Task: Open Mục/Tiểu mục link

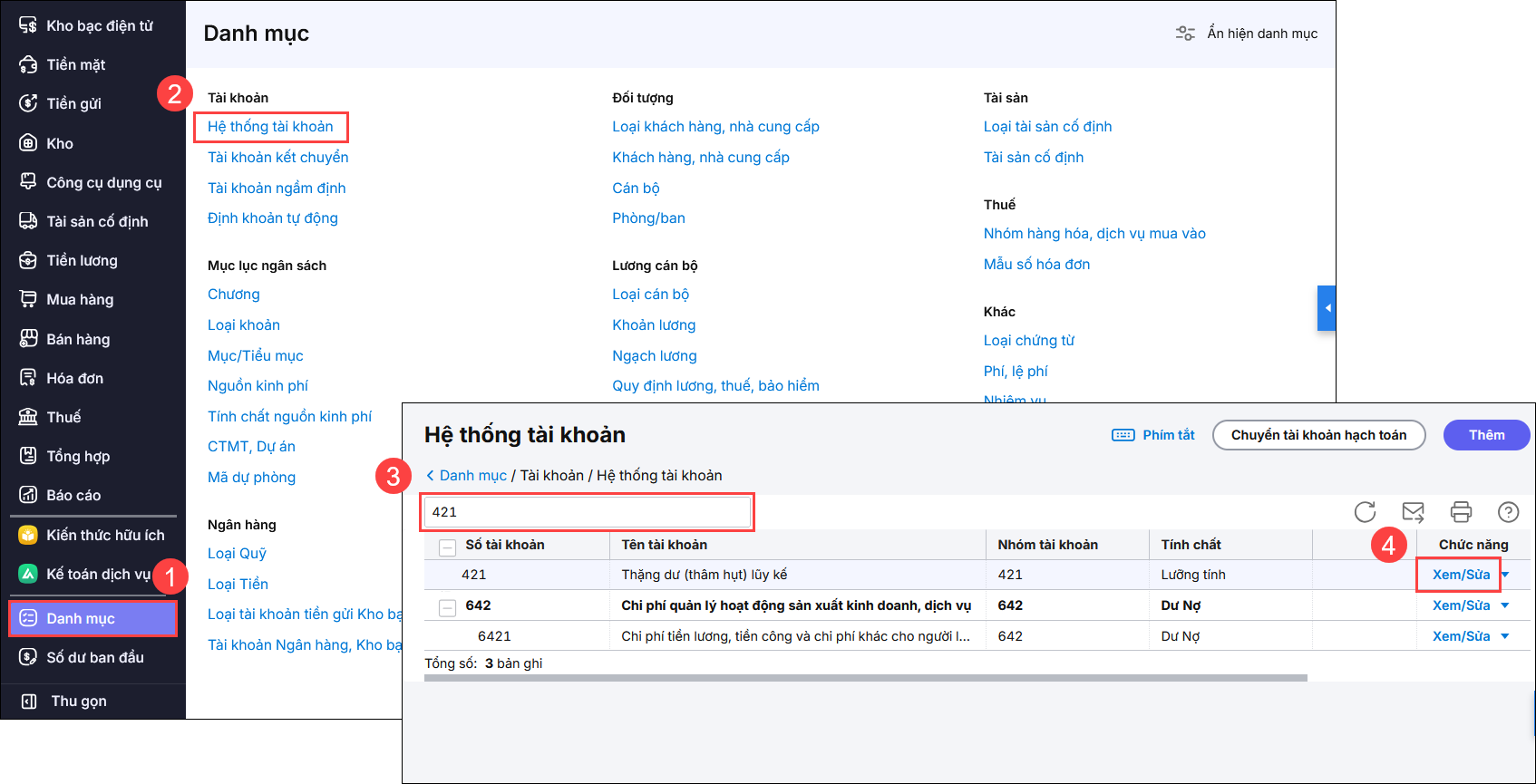Action: pyautogui.click(x=255, y=355)
